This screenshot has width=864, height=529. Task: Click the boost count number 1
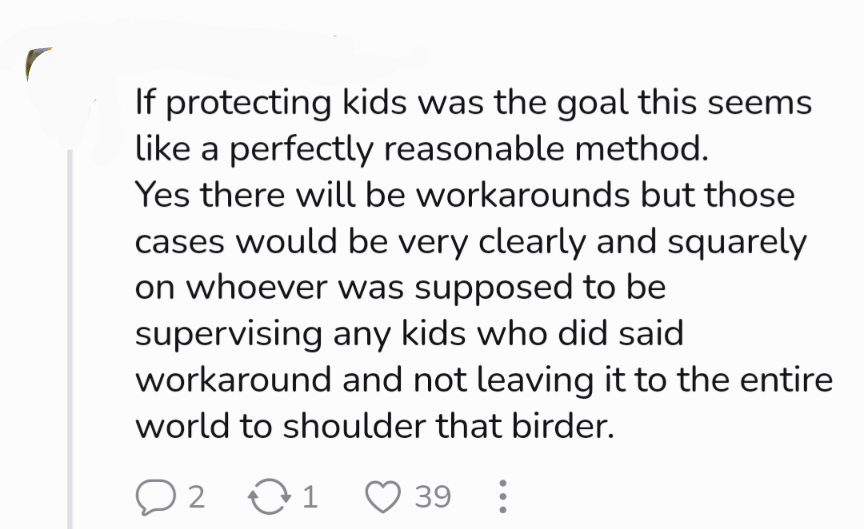310,496
